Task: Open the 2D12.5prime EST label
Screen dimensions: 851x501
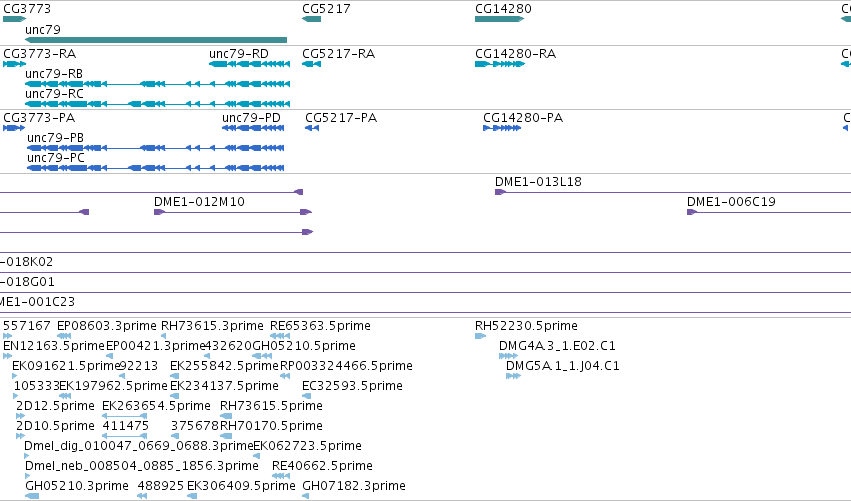Action: tap(55, 406)
